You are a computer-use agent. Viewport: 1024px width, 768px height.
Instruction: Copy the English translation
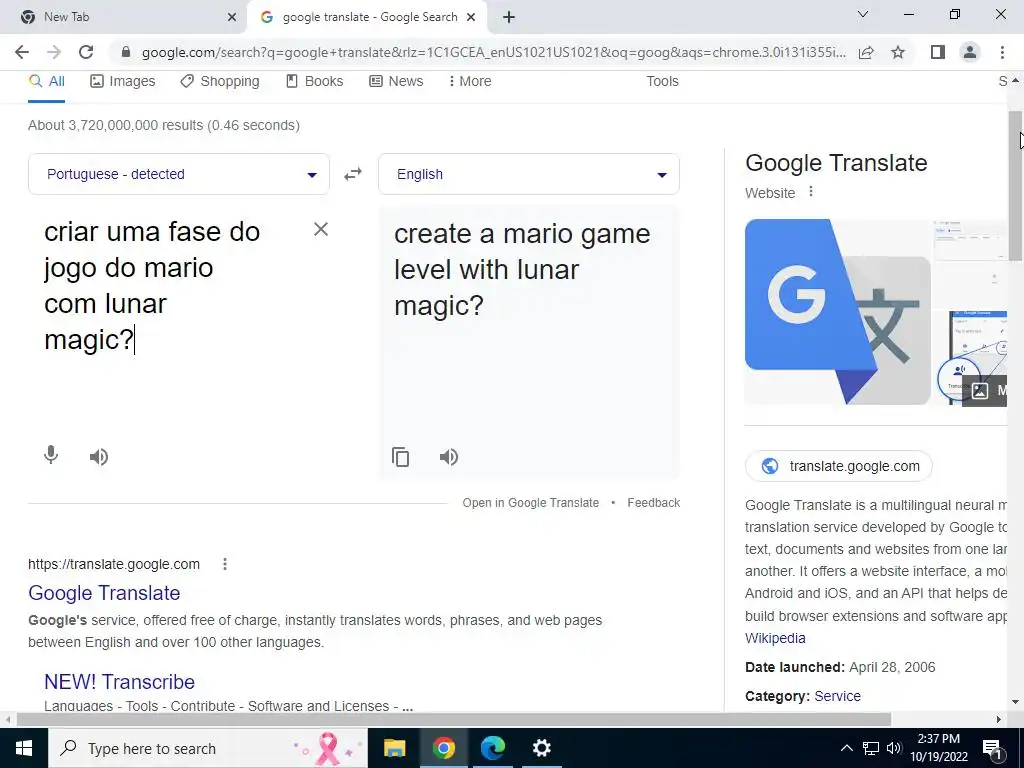pos(400,456)
